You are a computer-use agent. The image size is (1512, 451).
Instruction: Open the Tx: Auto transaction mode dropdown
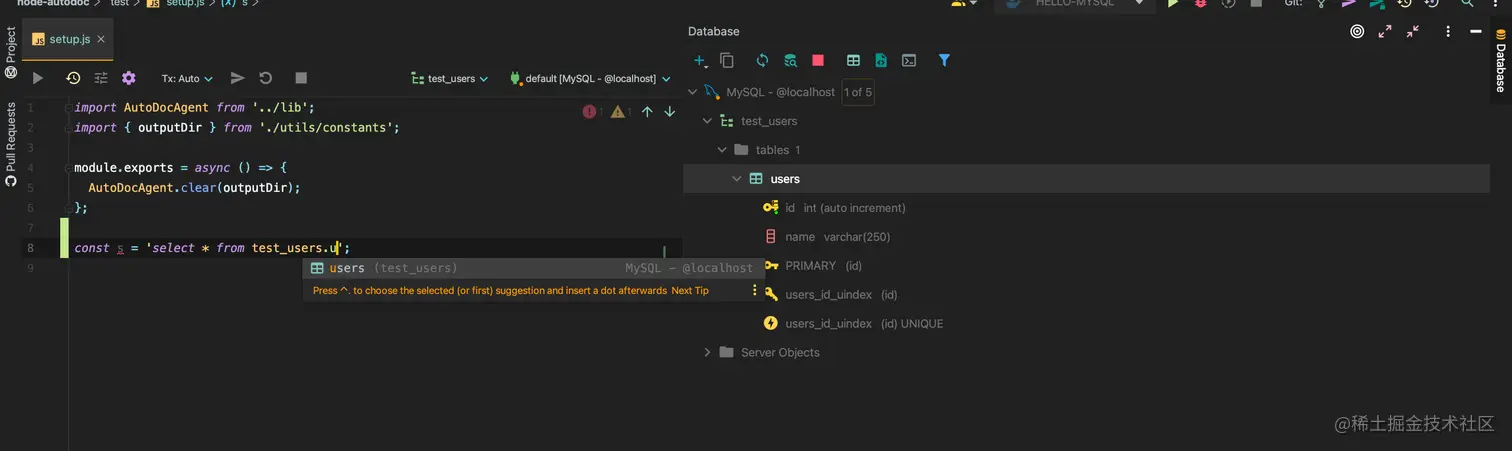coord(187,78)
